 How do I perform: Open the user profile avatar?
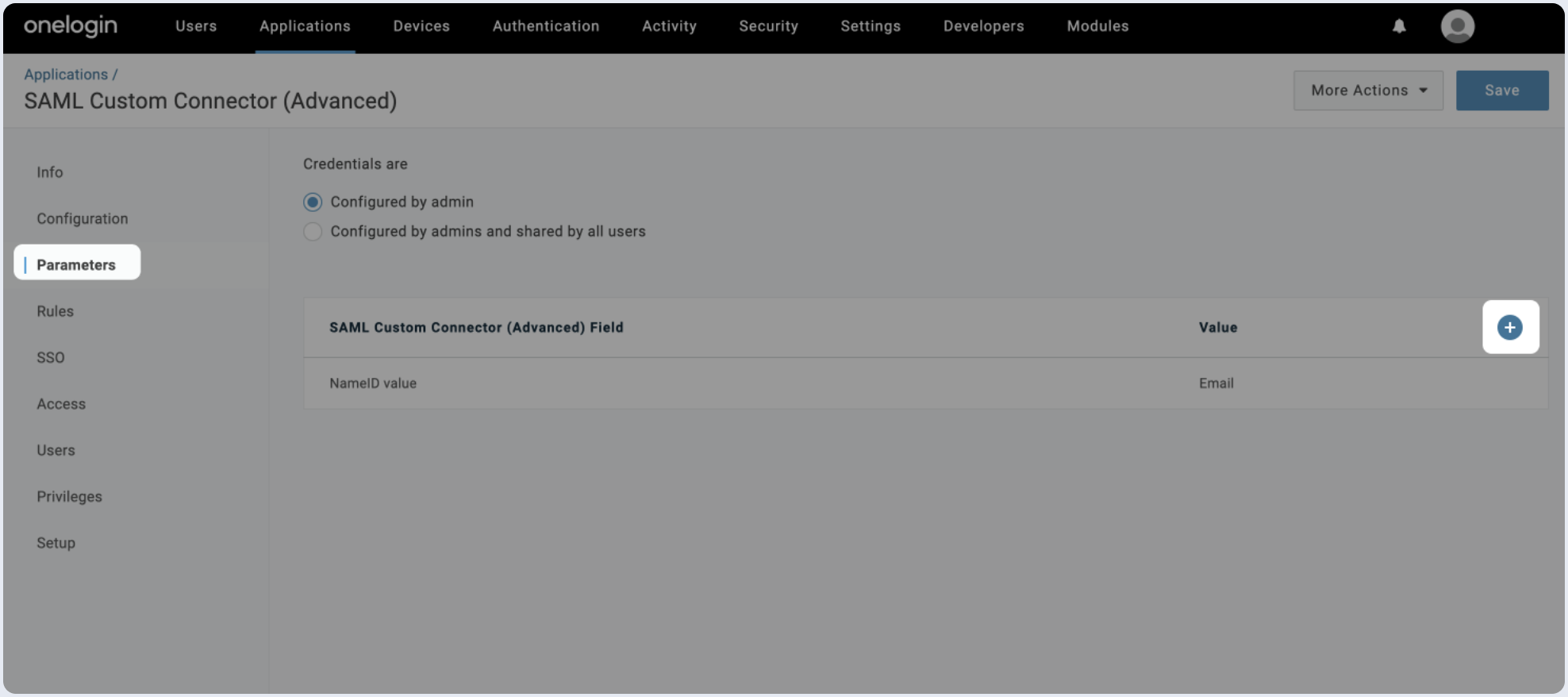point(1457,26)
